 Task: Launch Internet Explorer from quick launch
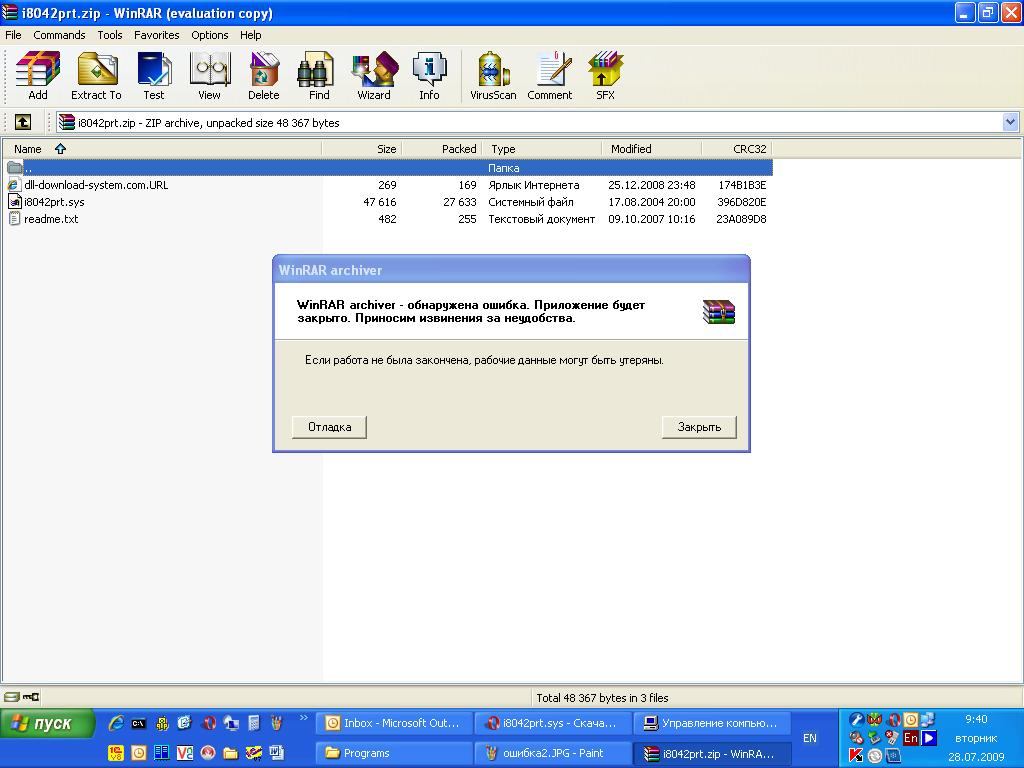[116, 722]
